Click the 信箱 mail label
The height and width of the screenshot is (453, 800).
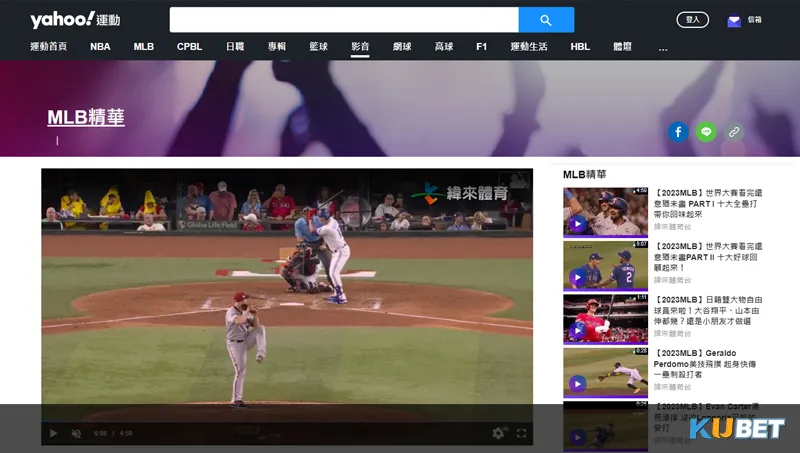coord(754,19)
